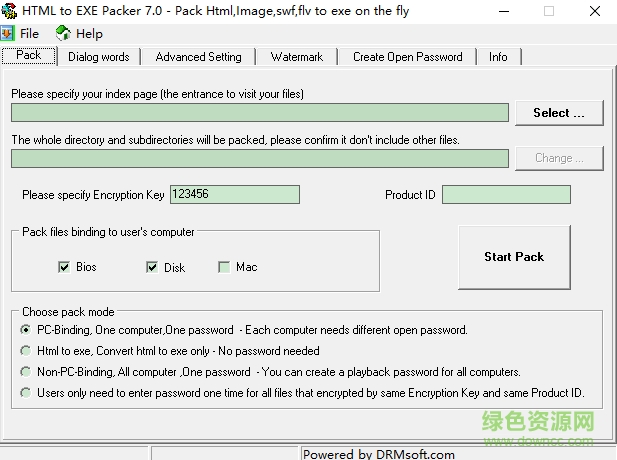Select Non-PC-Binding pack mode
The image size is (617, 460).
tap(26, 372)
